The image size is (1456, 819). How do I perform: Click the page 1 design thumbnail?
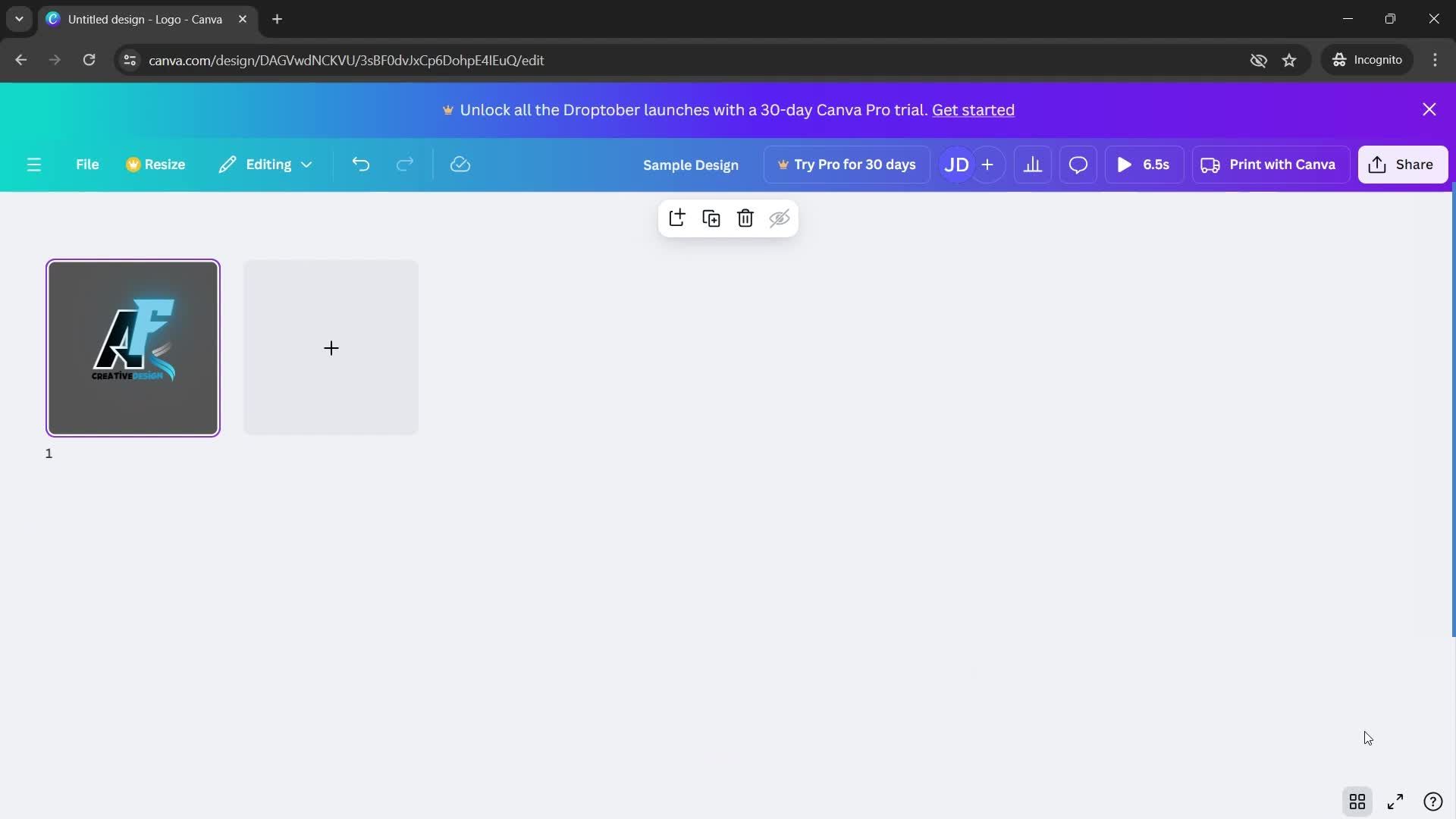[x=132, y=347]
